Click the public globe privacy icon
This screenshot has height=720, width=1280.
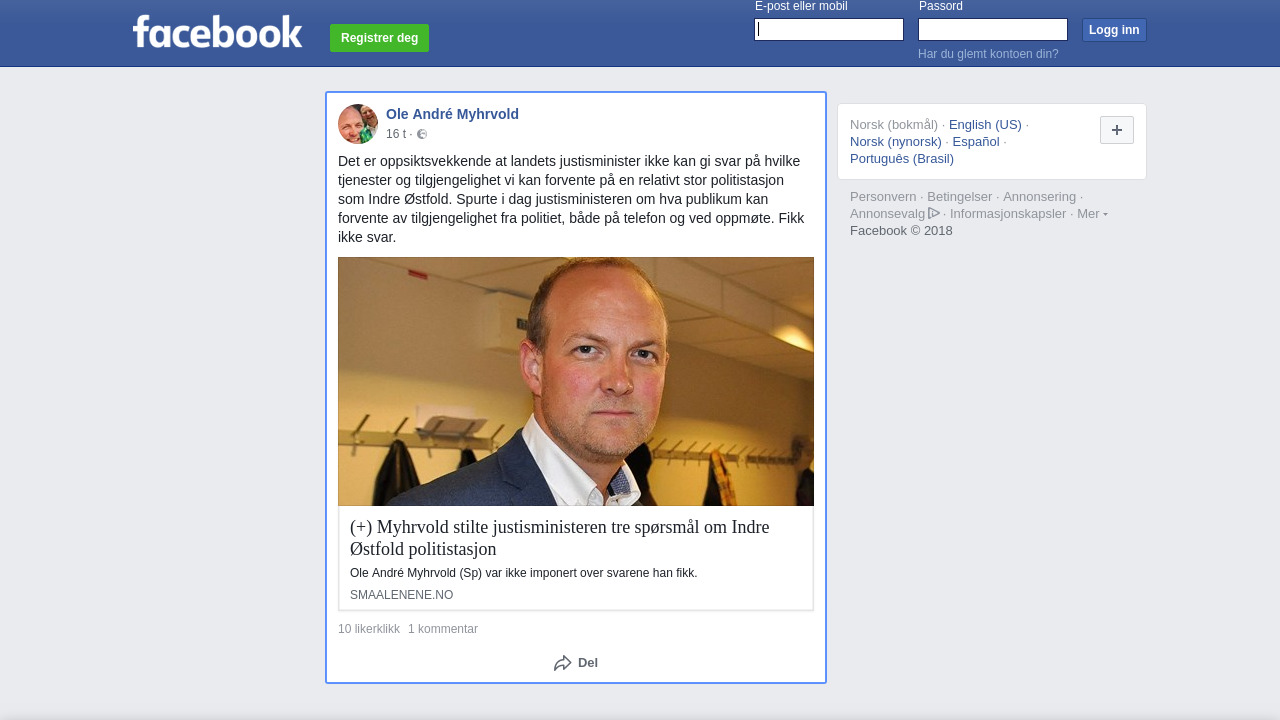click(422, 134)
